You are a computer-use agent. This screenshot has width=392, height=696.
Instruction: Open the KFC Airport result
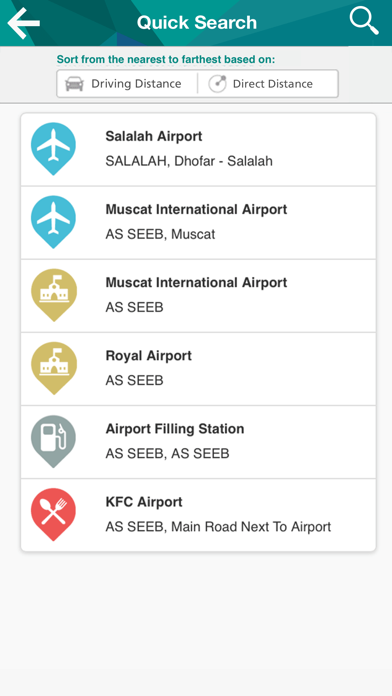(x=198, y=515)
